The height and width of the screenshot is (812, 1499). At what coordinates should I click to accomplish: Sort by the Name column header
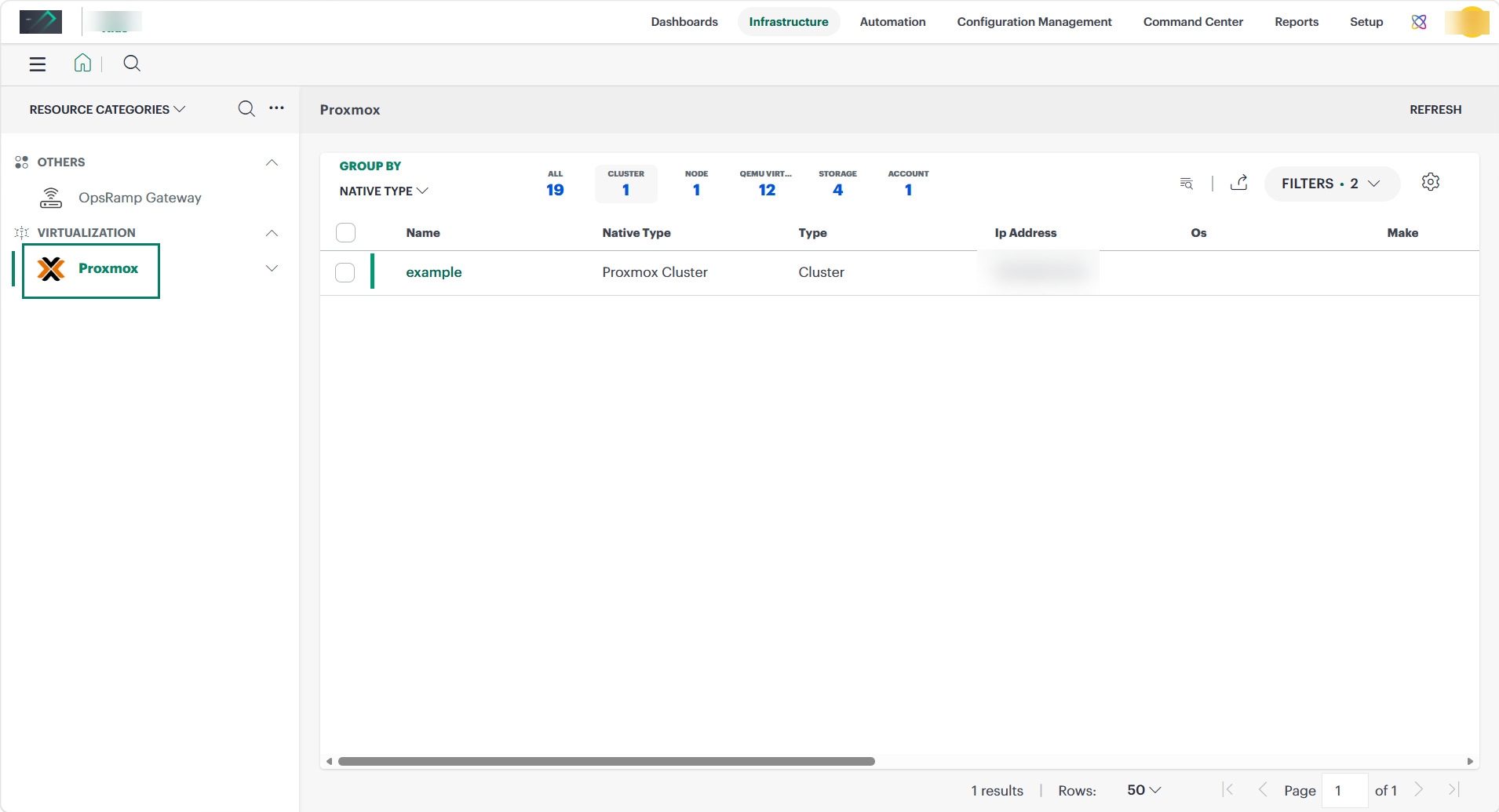click(x=423, y=233)
